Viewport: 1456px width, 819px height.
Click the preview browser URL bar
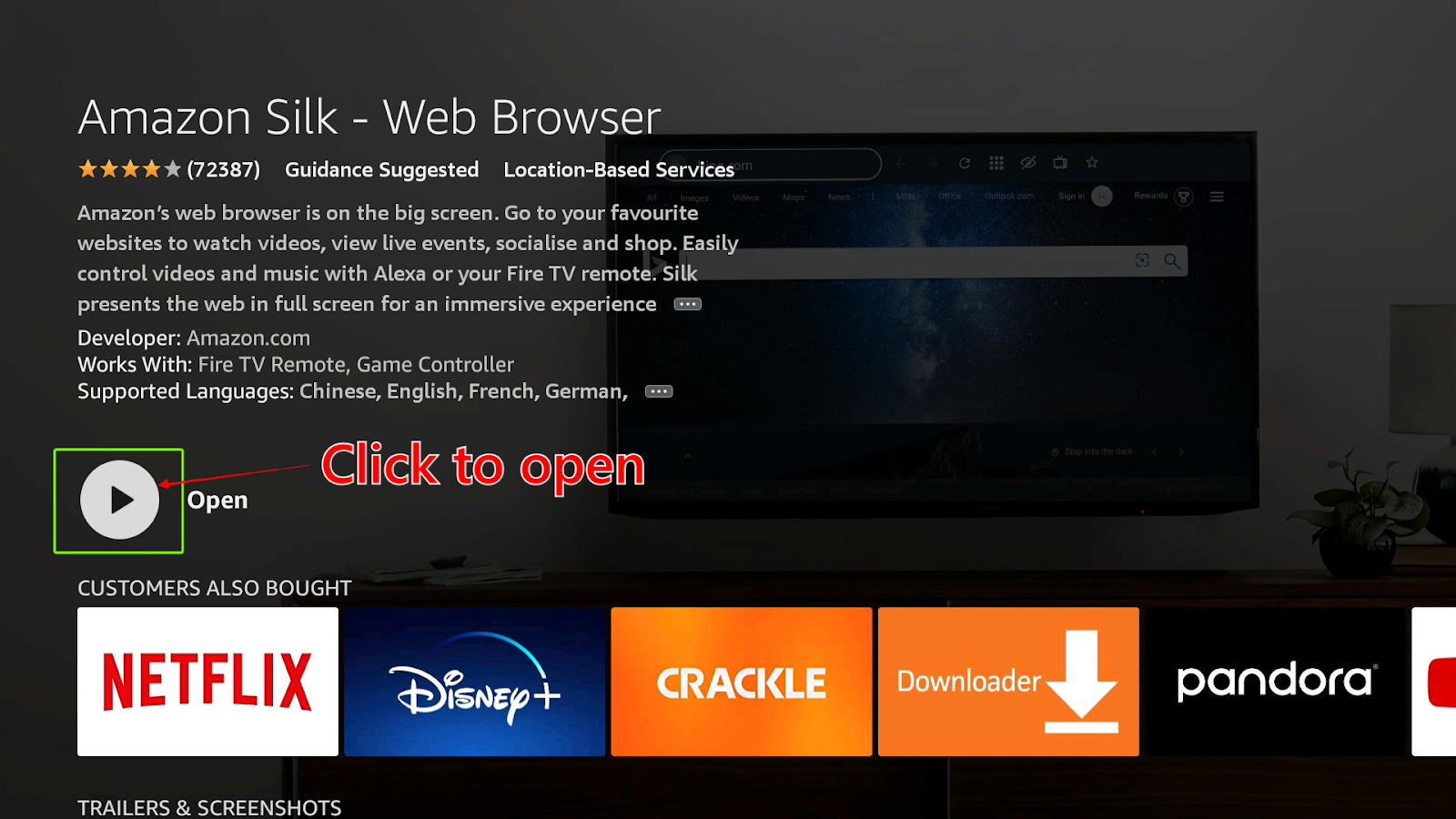(x=771, y=165)
